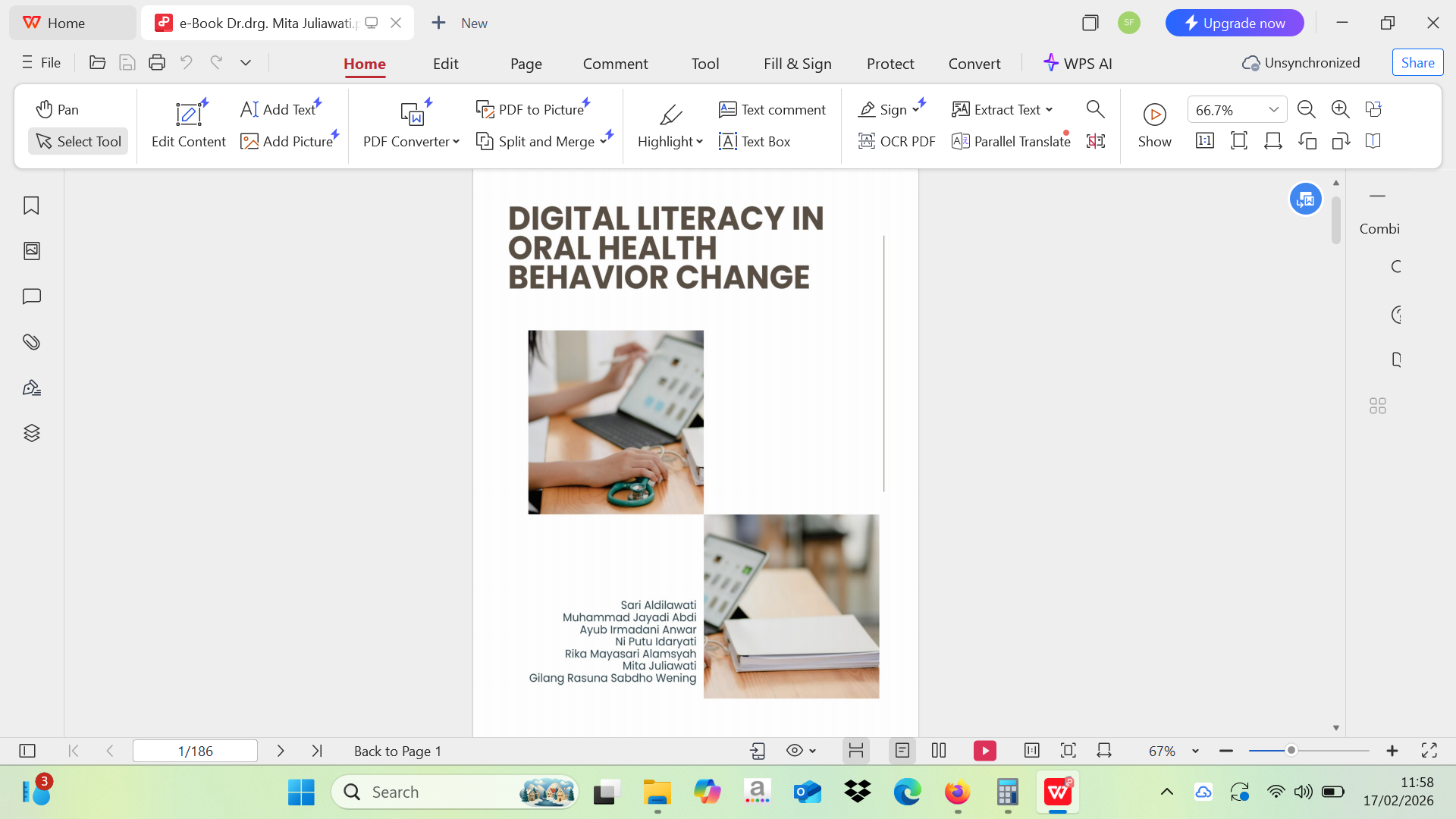Click the zoom in magnifier icon
The image size is (1456, 819).
pos(1340,109)
